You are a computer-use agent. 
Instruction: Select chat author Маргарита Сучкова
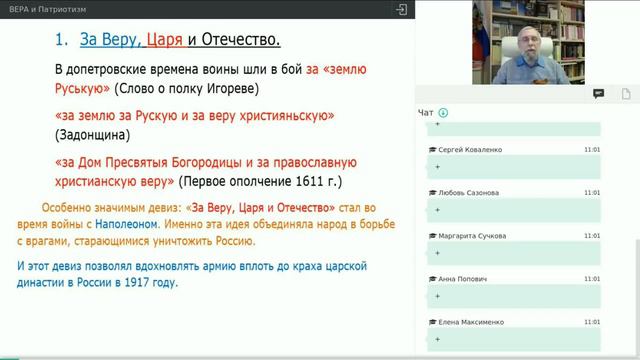pos(472,236)
